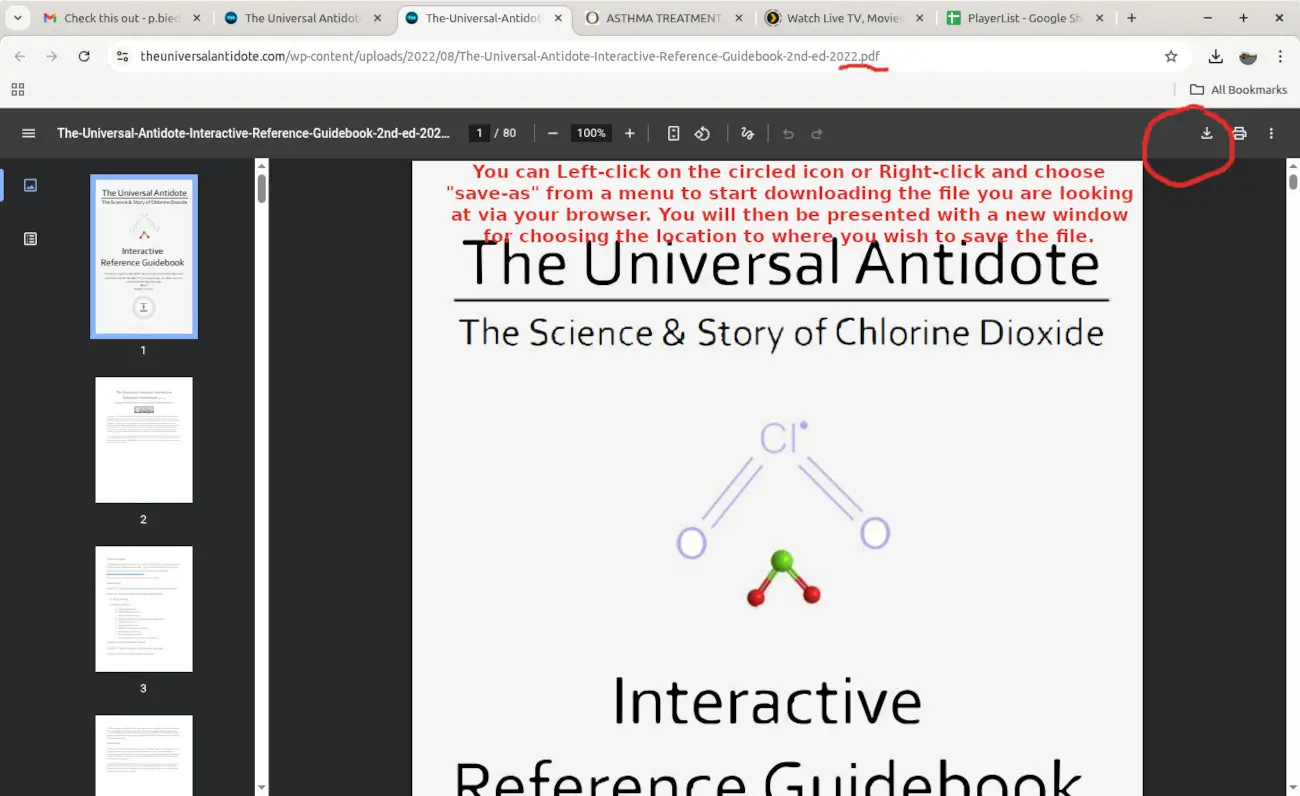Open the apps grid shortcut
This screenshot has height=796, width=1300.
pos(18,89)
